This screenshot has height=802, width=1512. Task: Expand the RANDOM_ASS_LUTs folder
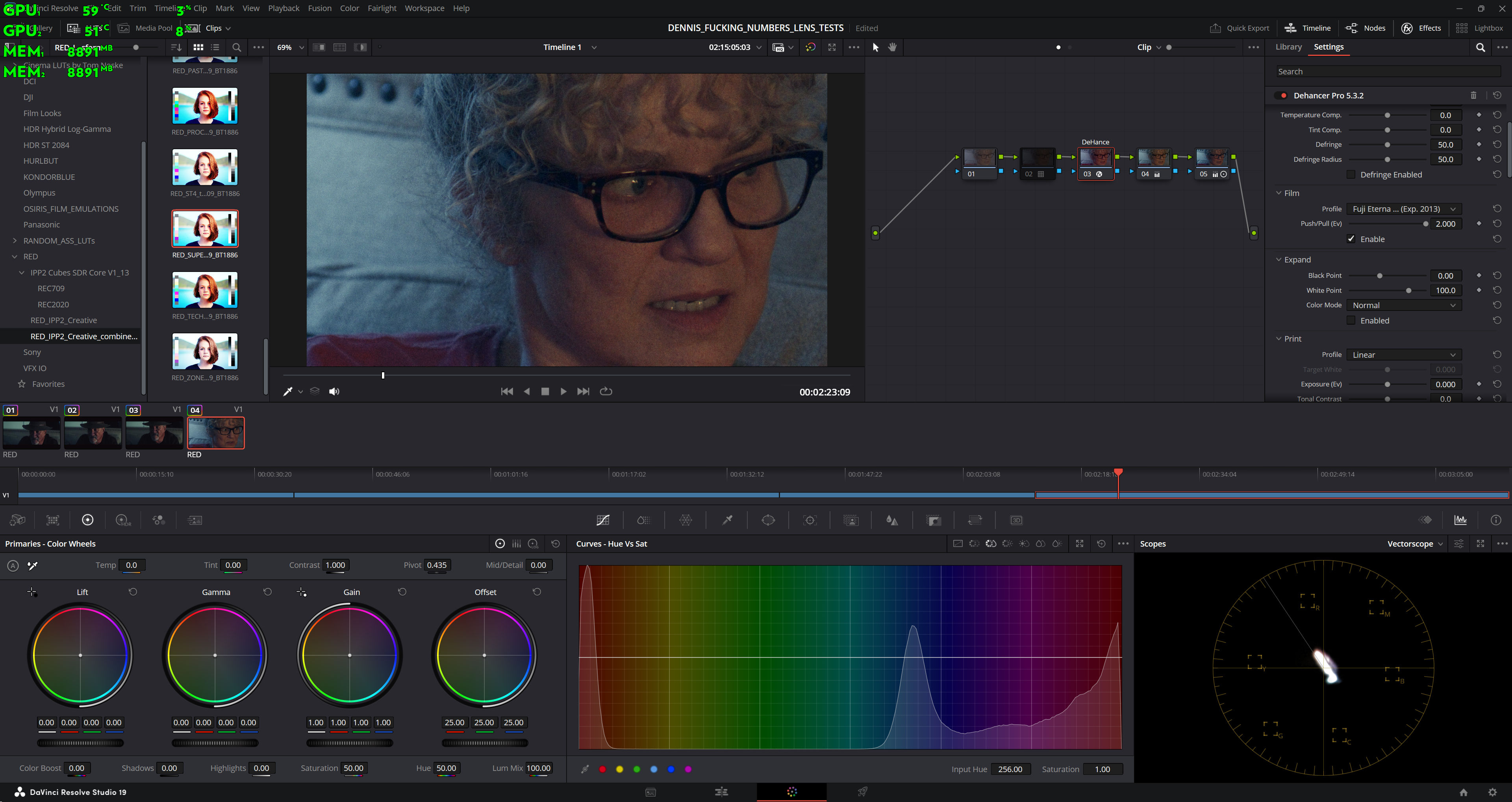pos(15,240)
